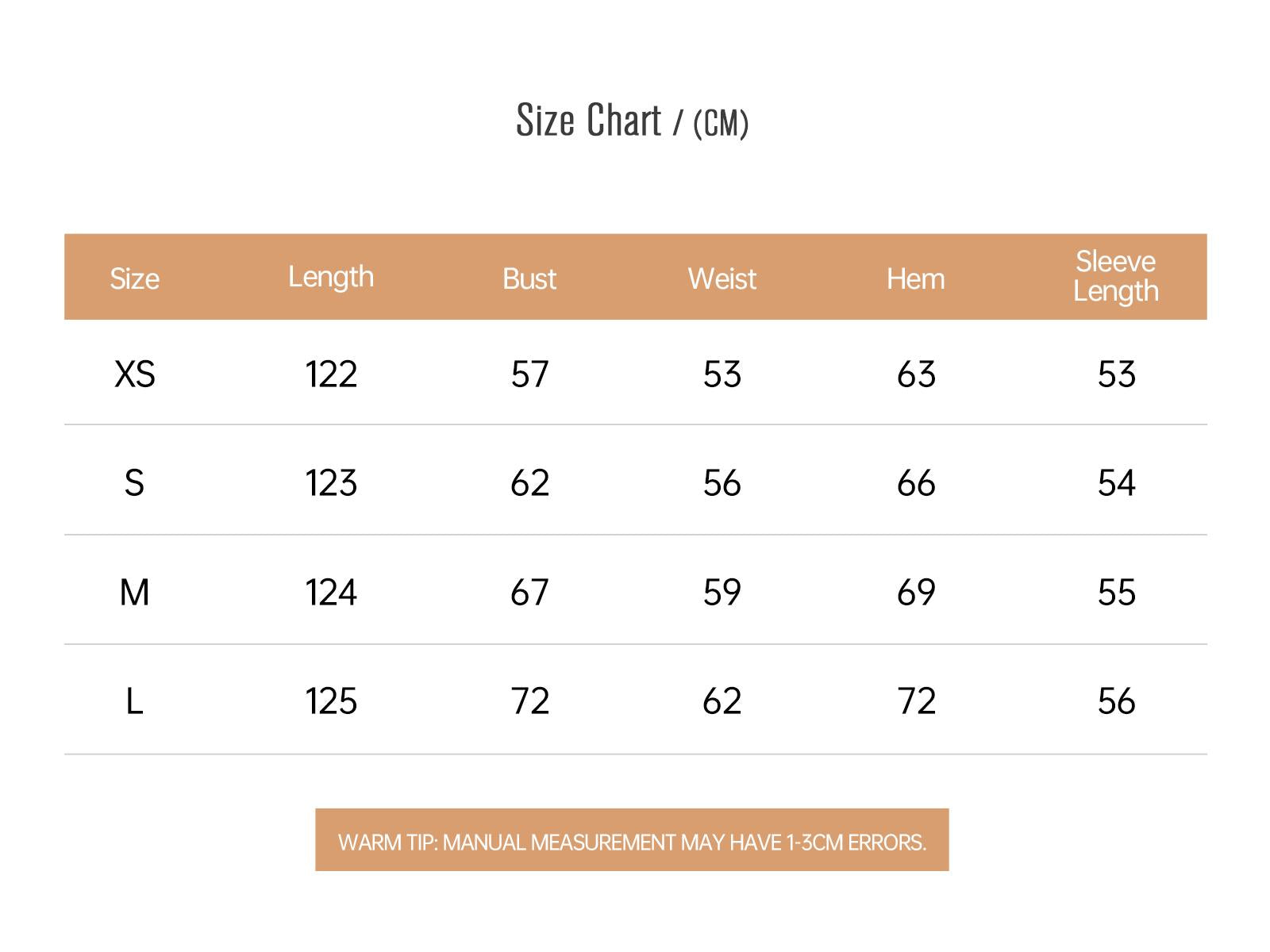This screenshot has height=952, width=1270.
Task: Select the Sleeve Length column header
Action: coord(1115,276)
